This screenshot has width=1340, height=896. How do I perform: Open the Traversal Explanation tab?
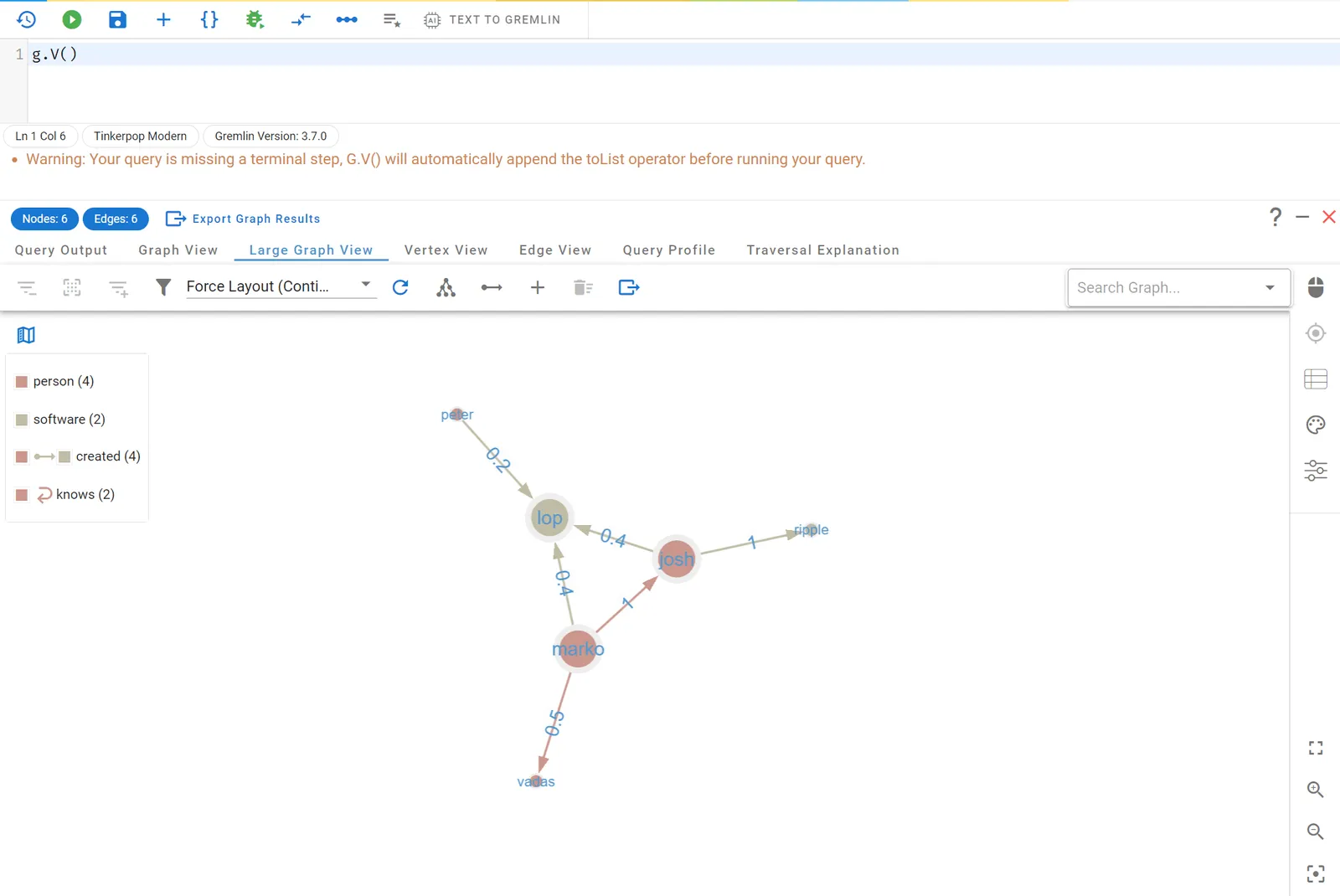pos(822,250)
